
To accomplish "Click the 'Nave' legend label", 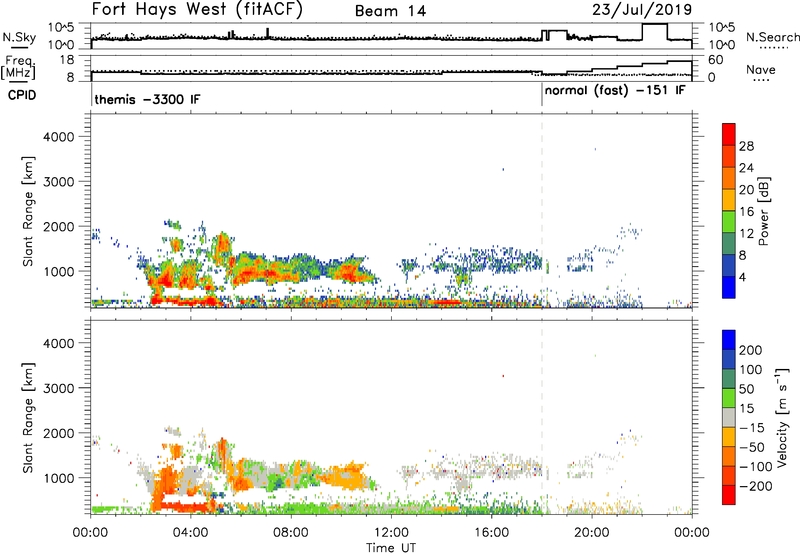I will click(761, 70).
